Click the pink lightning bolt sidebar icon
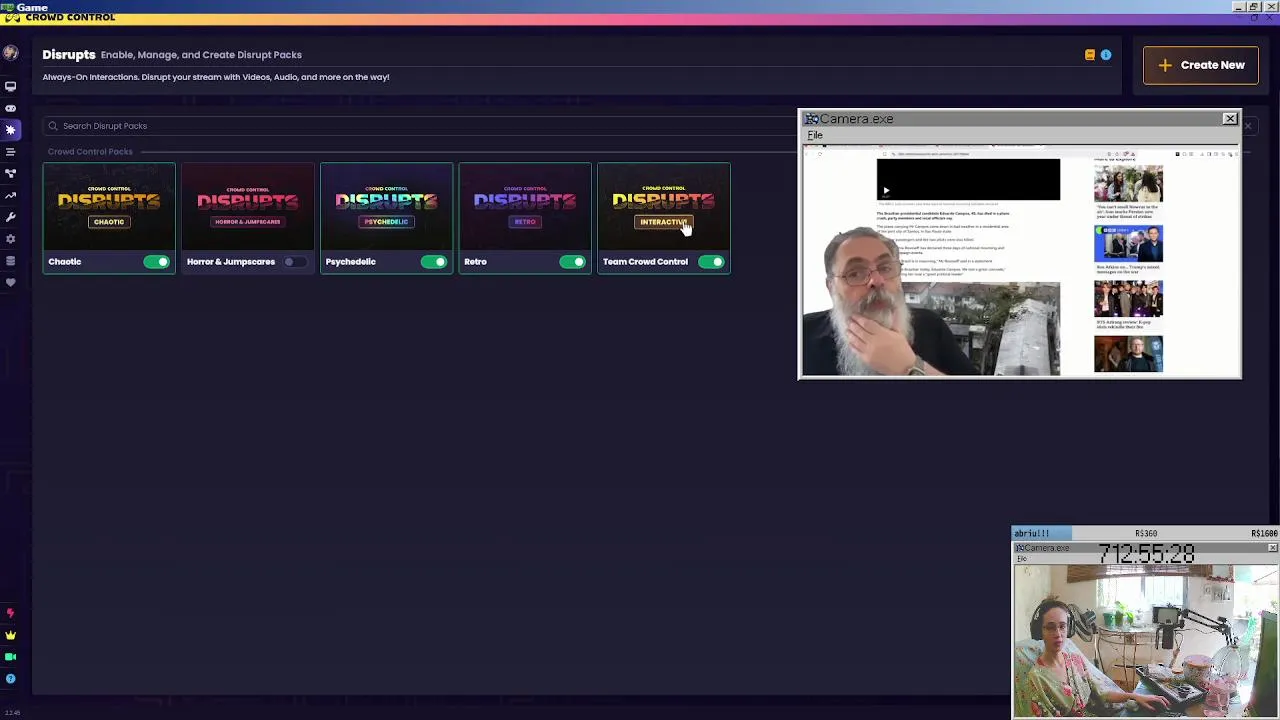 [x=10, y=613]
